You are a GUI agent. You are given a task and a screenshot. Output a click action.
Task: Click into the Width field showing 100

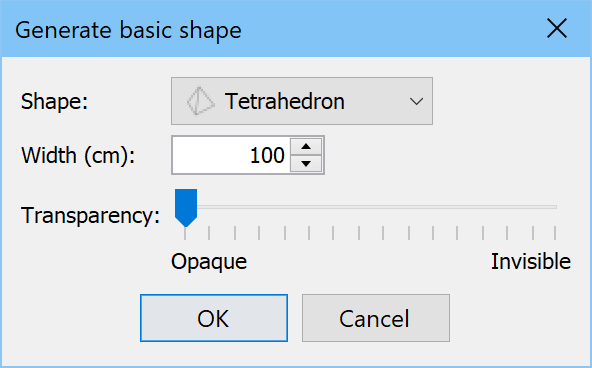pyautogui.click(x=231, y=155)
